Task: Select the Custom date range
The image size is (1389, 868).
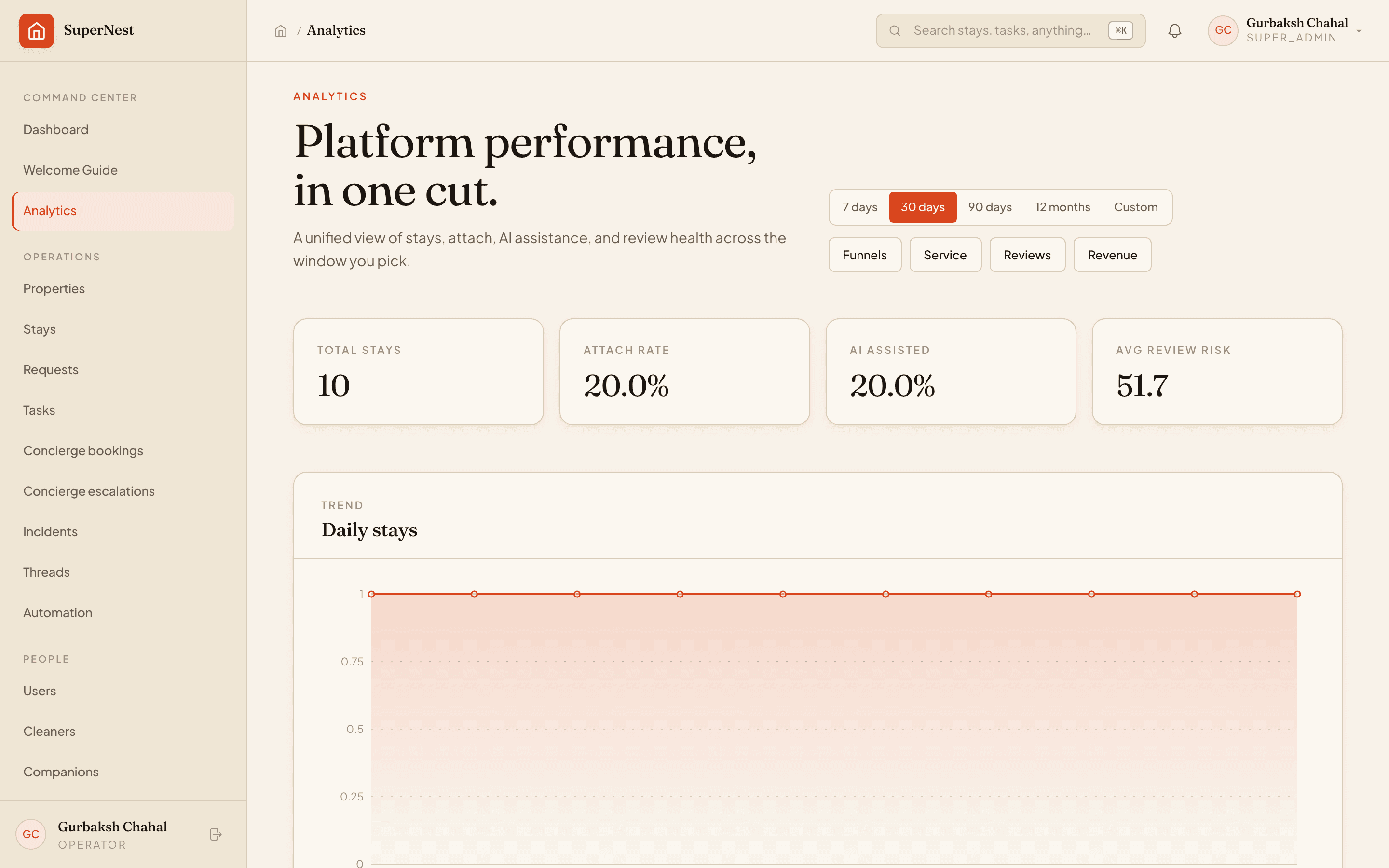Action: [1135, 207]
